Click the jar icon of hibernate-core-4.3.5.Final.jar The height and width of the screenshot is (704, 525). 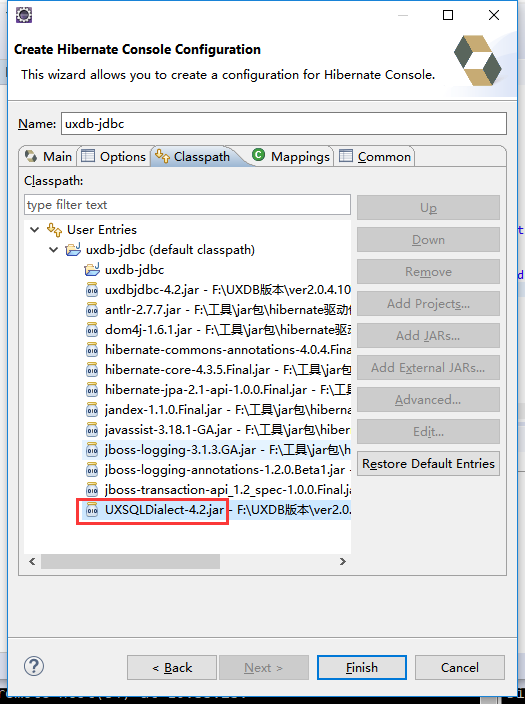pyautogui.click(x=92, y=370)
